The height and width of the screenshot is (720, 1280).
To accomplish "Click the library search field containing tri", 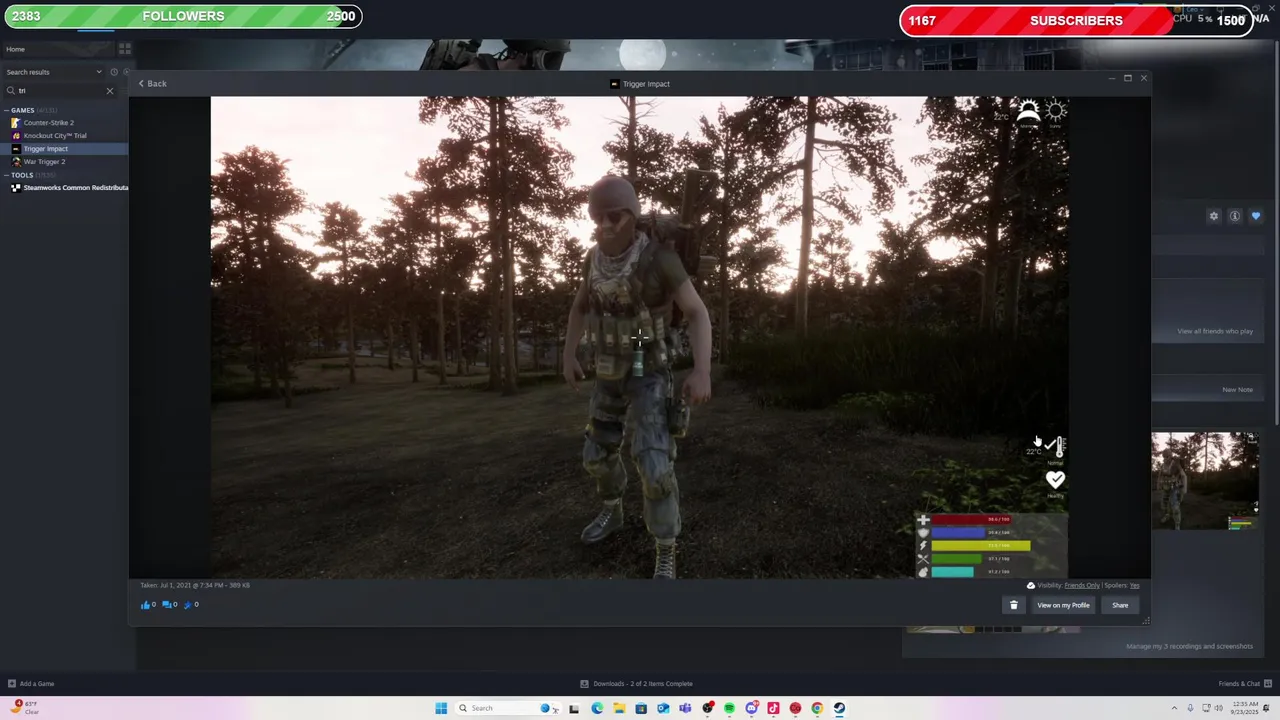I will coord(58,91).
